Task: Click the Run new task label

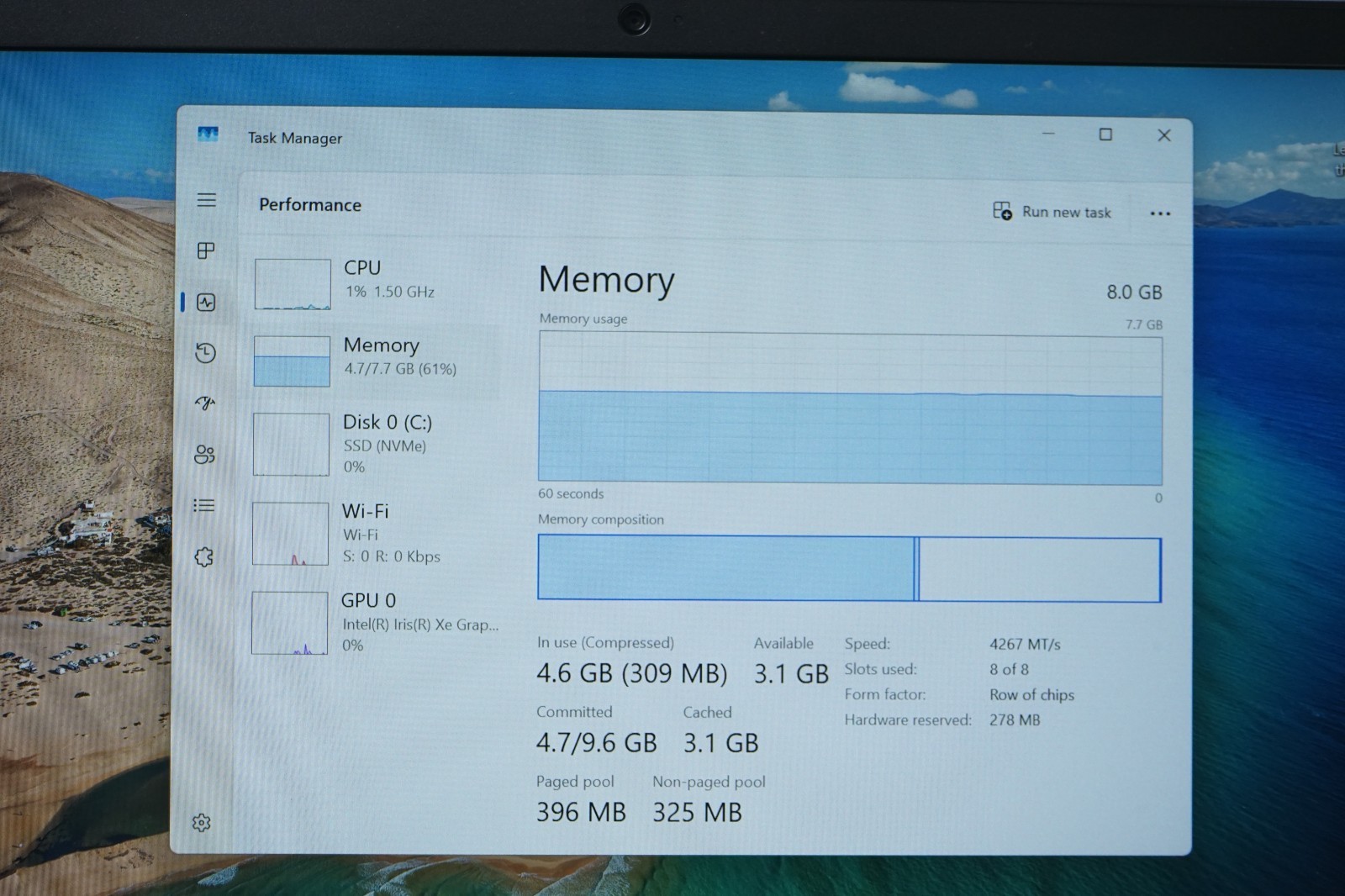Action: (x=1066, y=213)
